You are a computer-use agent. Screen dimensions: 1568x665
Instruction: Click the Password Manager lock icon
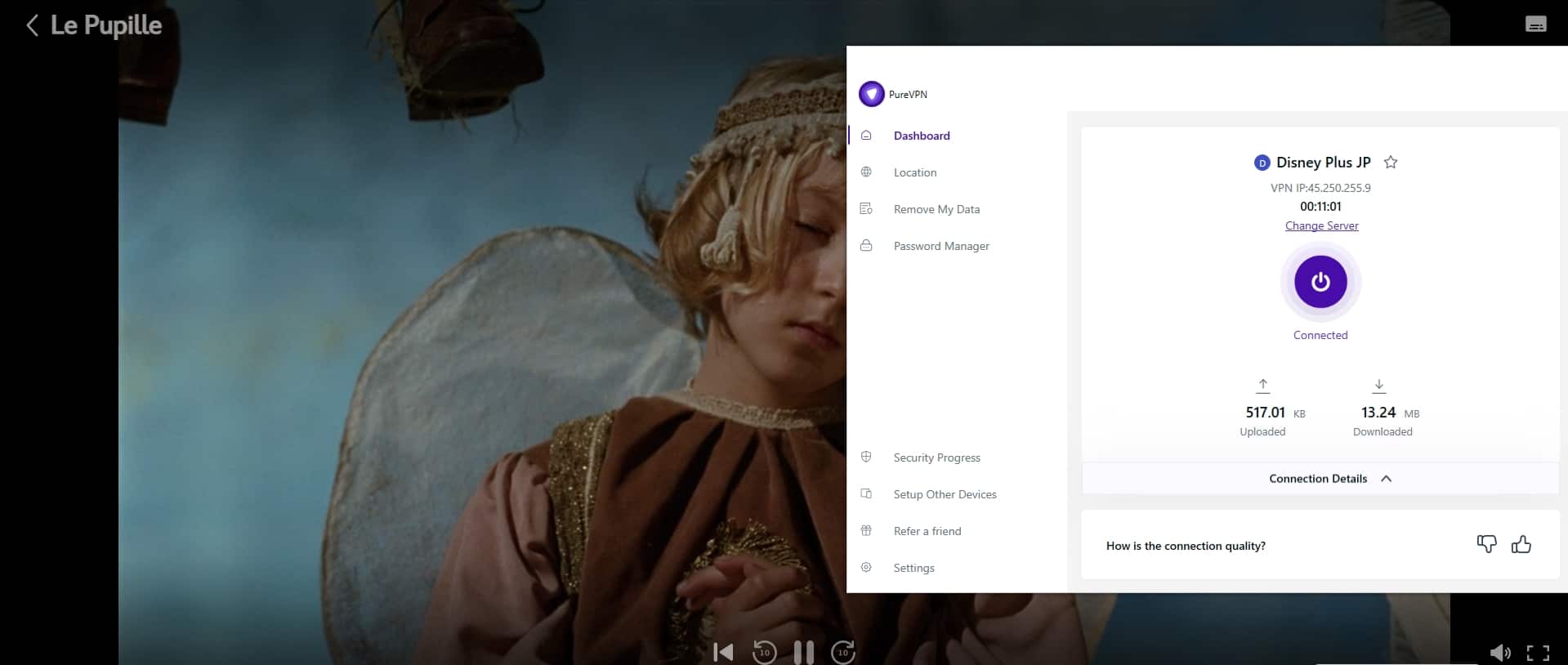pyautogui.click(x=866, y=245)
